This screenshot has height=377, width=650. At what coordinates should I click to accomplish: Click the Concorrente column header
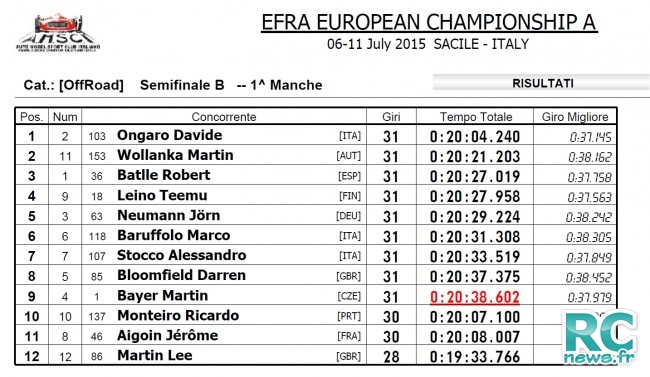click(224, 117)
